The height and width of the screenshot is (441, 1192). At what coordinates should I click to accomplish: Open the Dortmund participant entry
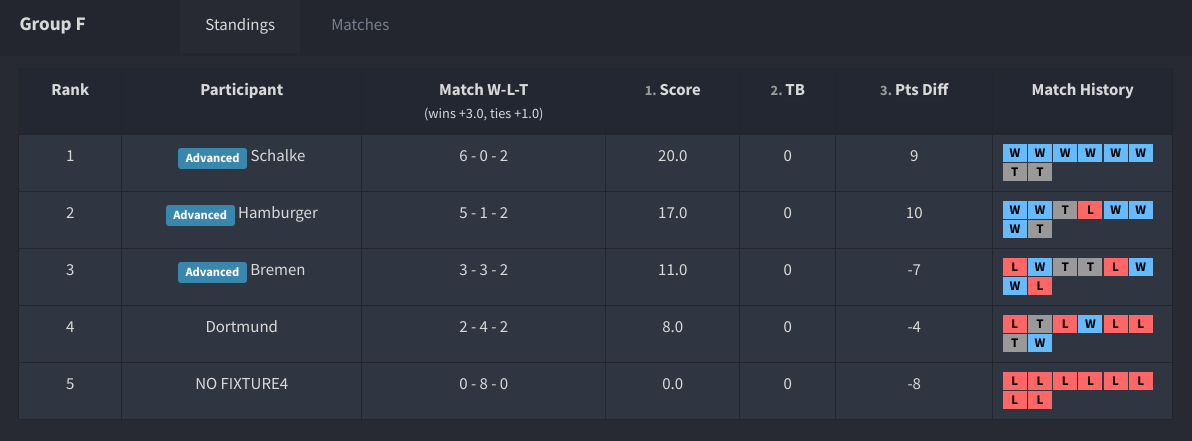pyautogui.click(x=241, y=327)
